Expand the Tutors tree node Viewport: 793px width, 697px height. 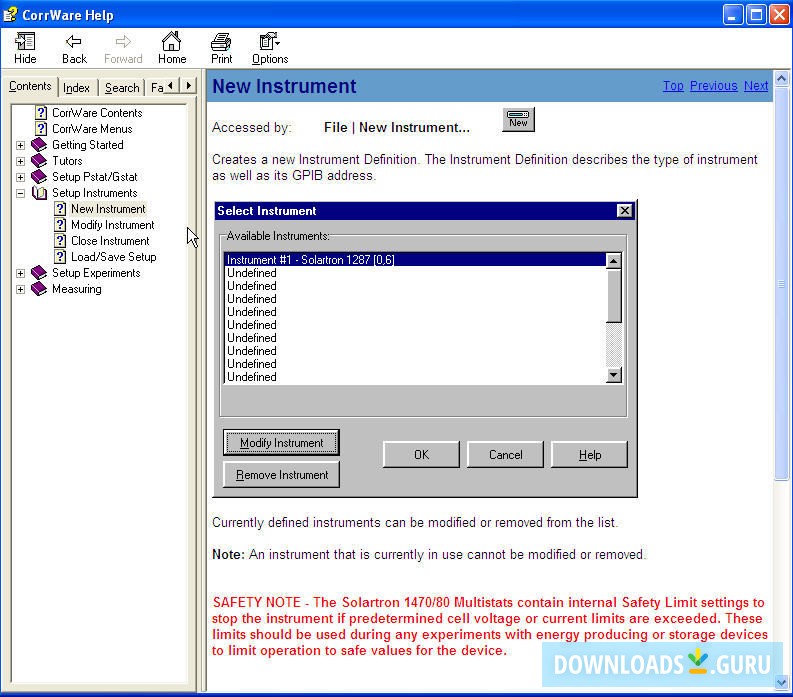[20, 161]
